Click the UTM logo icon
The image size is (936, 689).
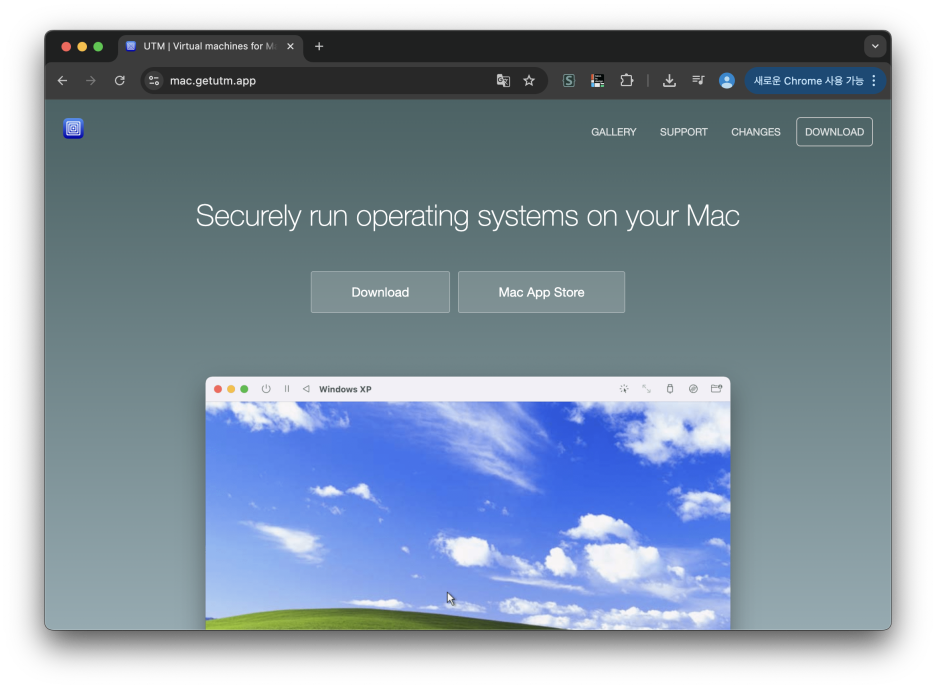[x=73, y=128]
